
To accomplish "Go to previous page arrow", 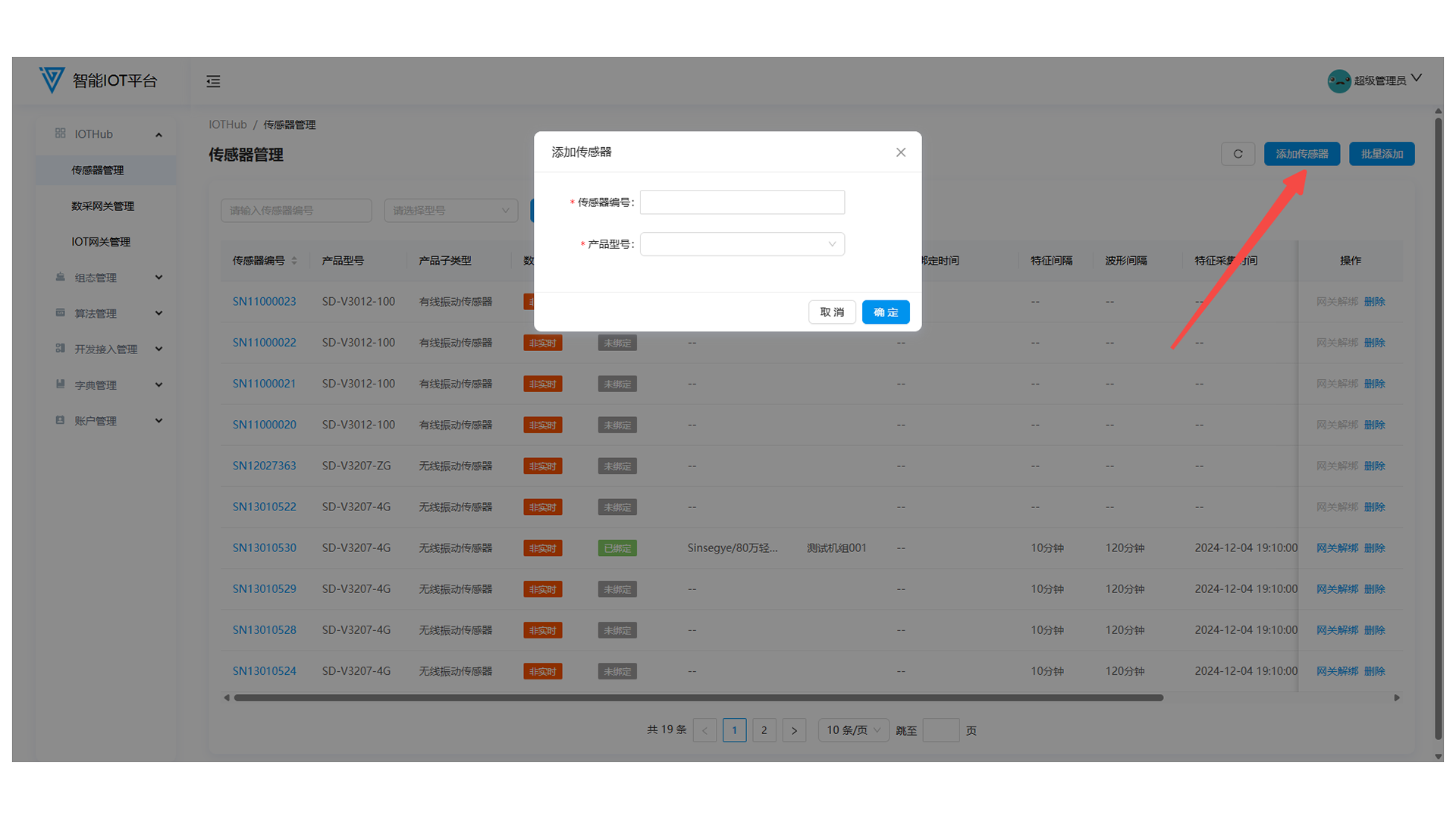I will pyautogui.click(x=704, y=730).
